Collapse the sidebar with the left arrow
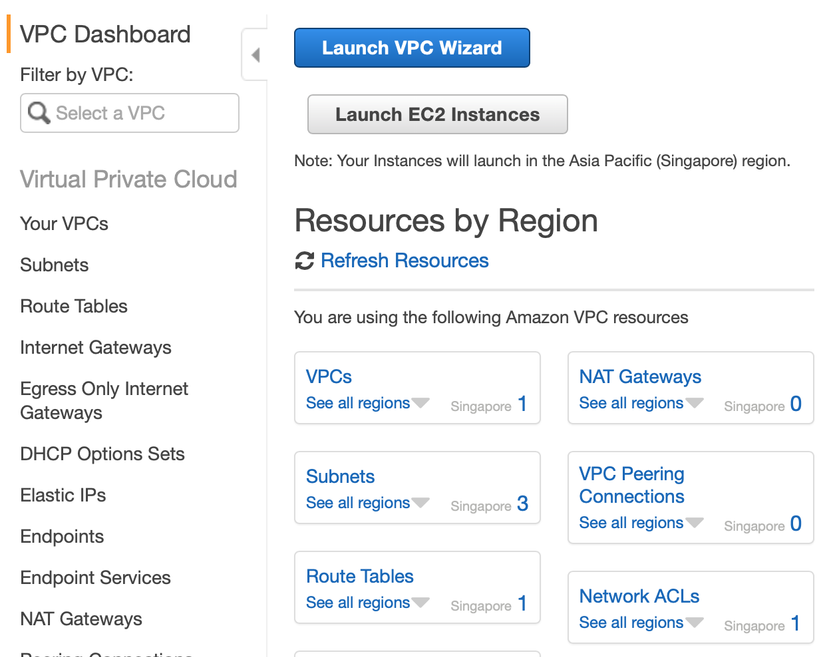825x657 pixels. pyautogui.click(x=255, y=55)
